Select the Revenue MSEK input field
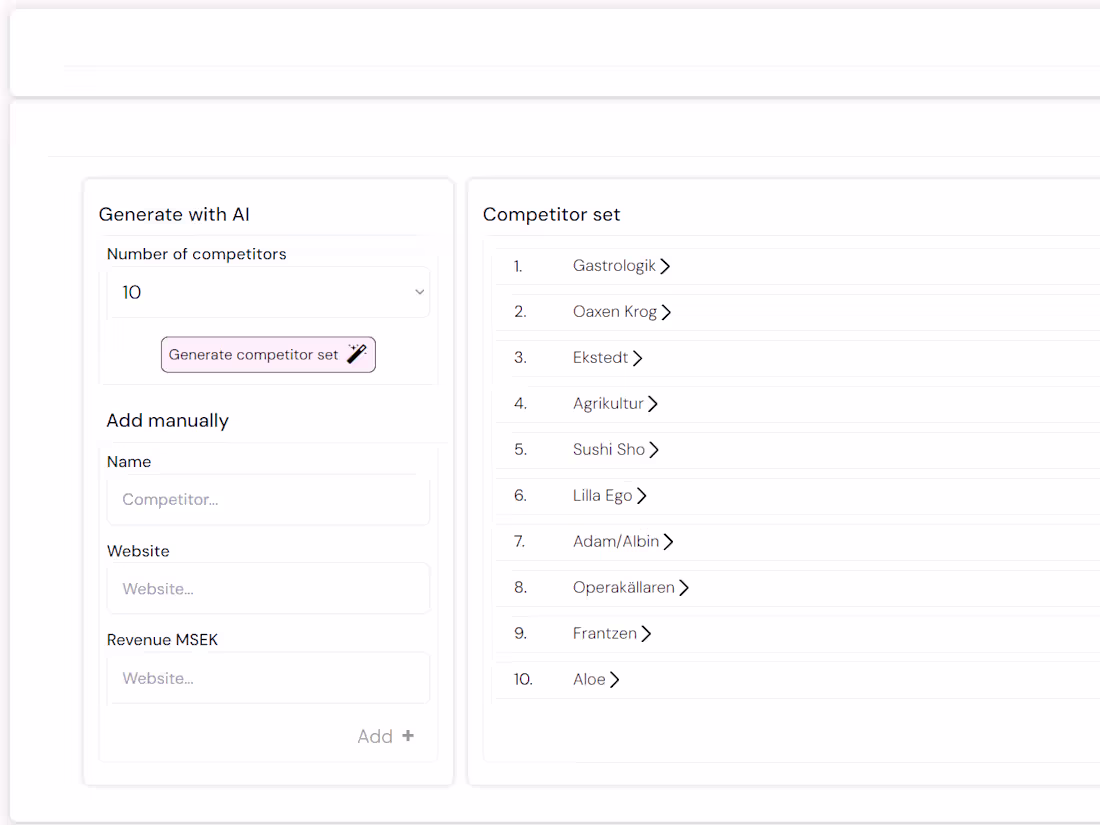The width and height of the screenshot is (1100, 825). (268, 678)
